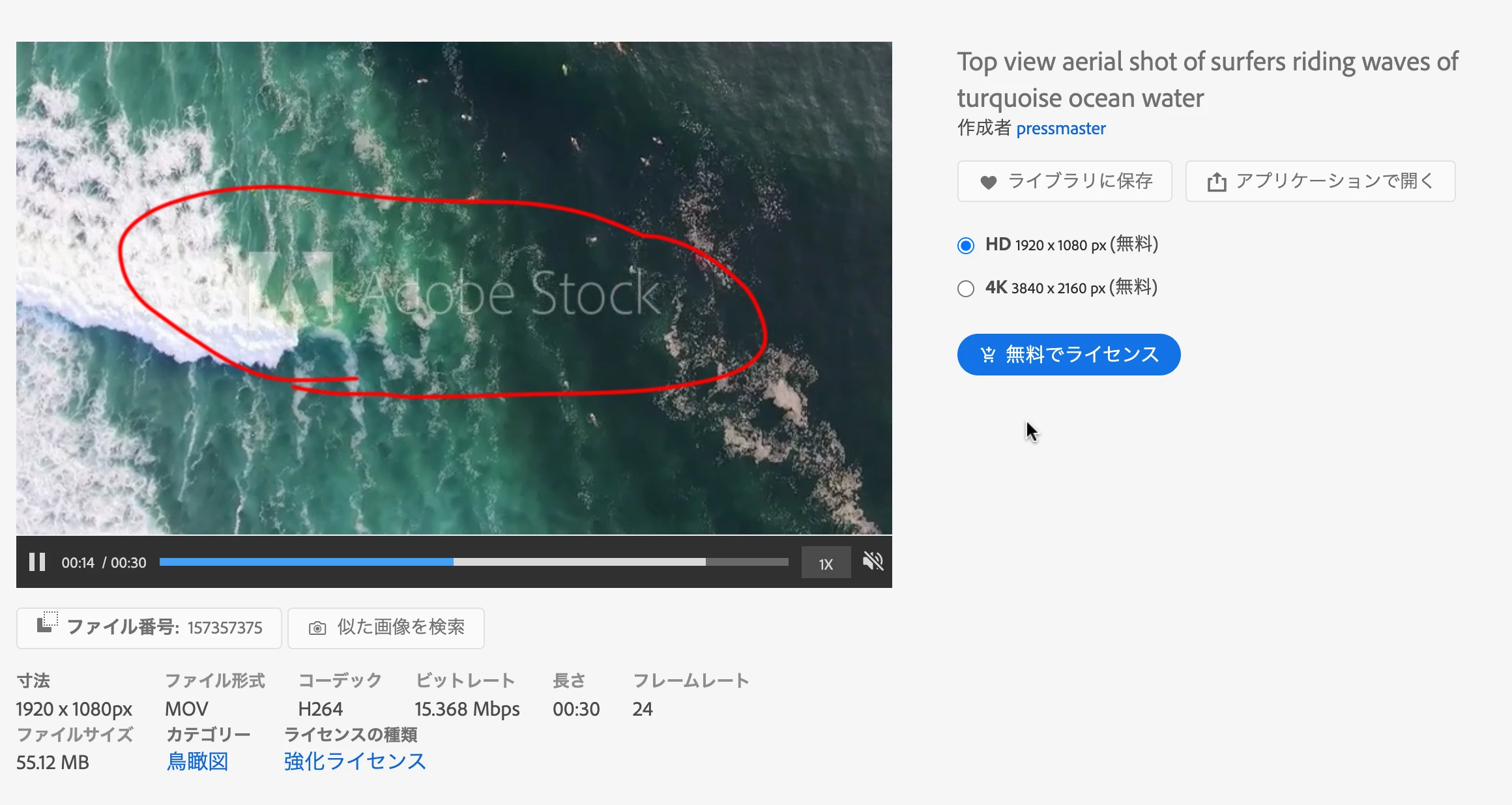Viewport: 1512px width, 805px height.
Task: Click the heart icon to save to library
Action: pos(988,182)
